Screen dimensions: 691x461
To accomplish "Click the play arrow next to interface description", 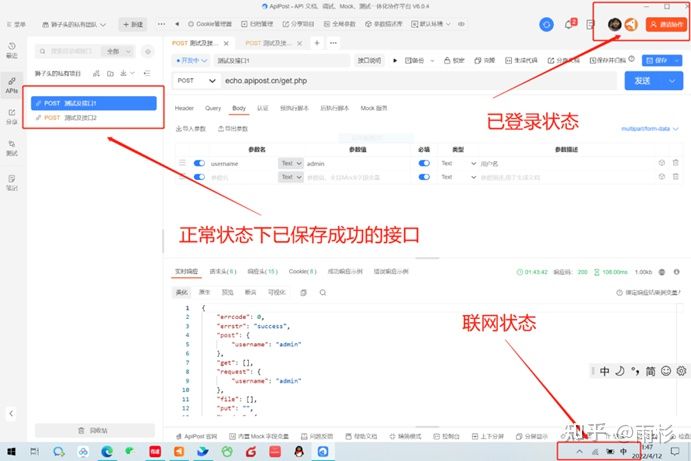I will [395, 60].
